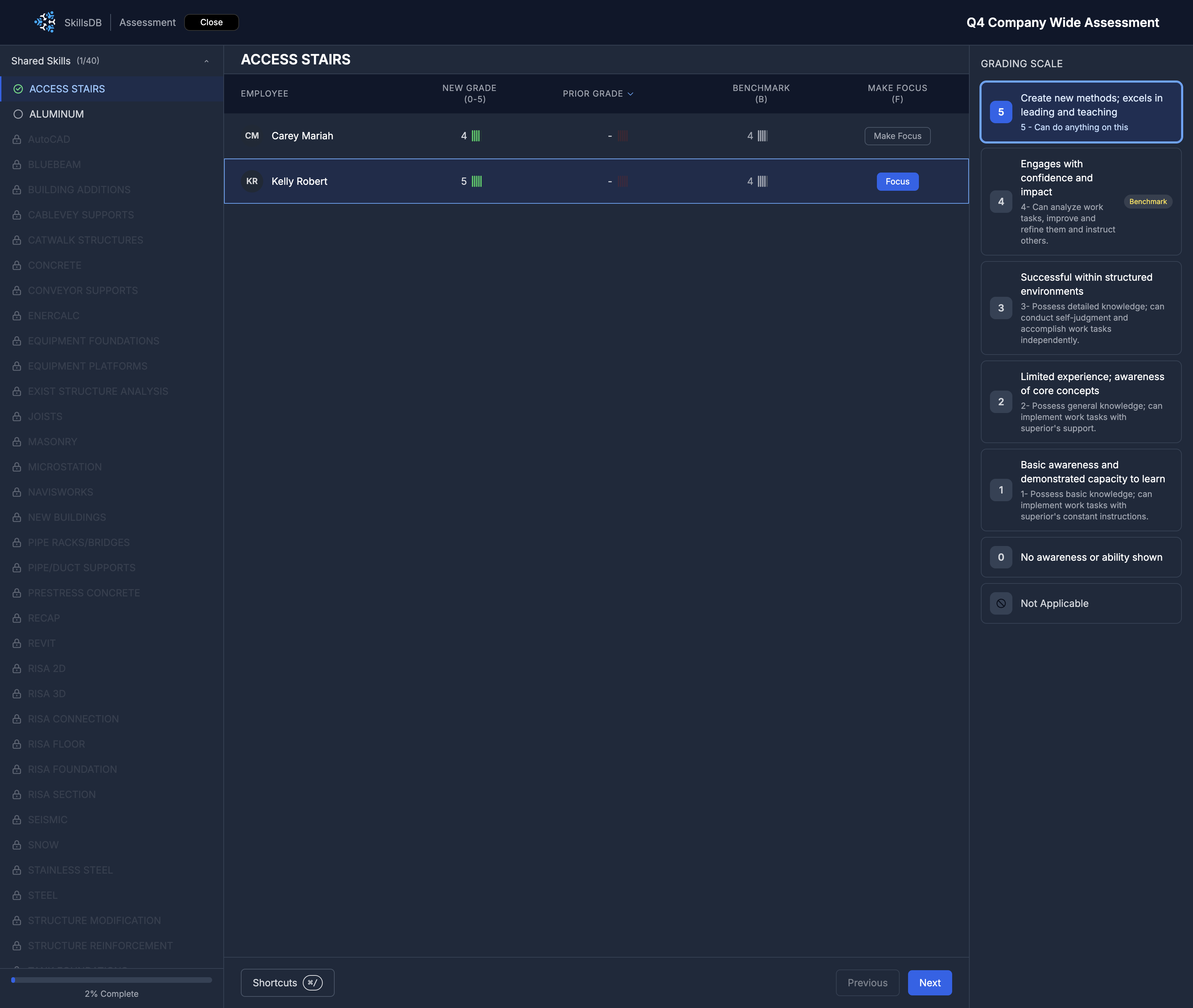
Task: Select ACCESS STAIRS in the skills list
Action: 67,89
